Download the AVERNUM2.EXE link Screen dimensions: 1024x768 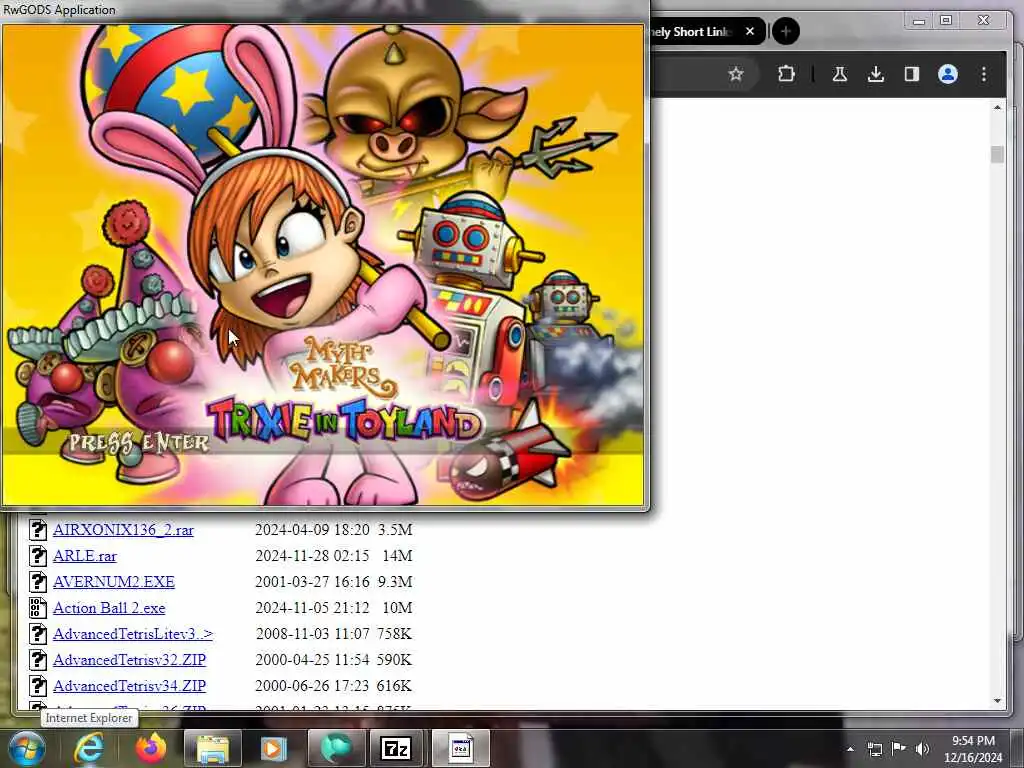pos(114,582)
